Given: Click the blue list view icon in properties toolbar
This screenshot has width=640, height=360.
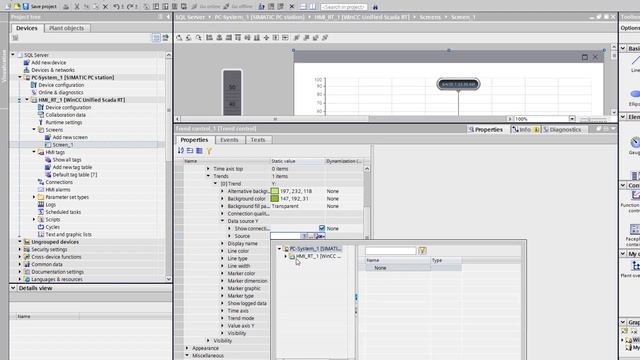Looking at the screenshot, I should point(200,151).
